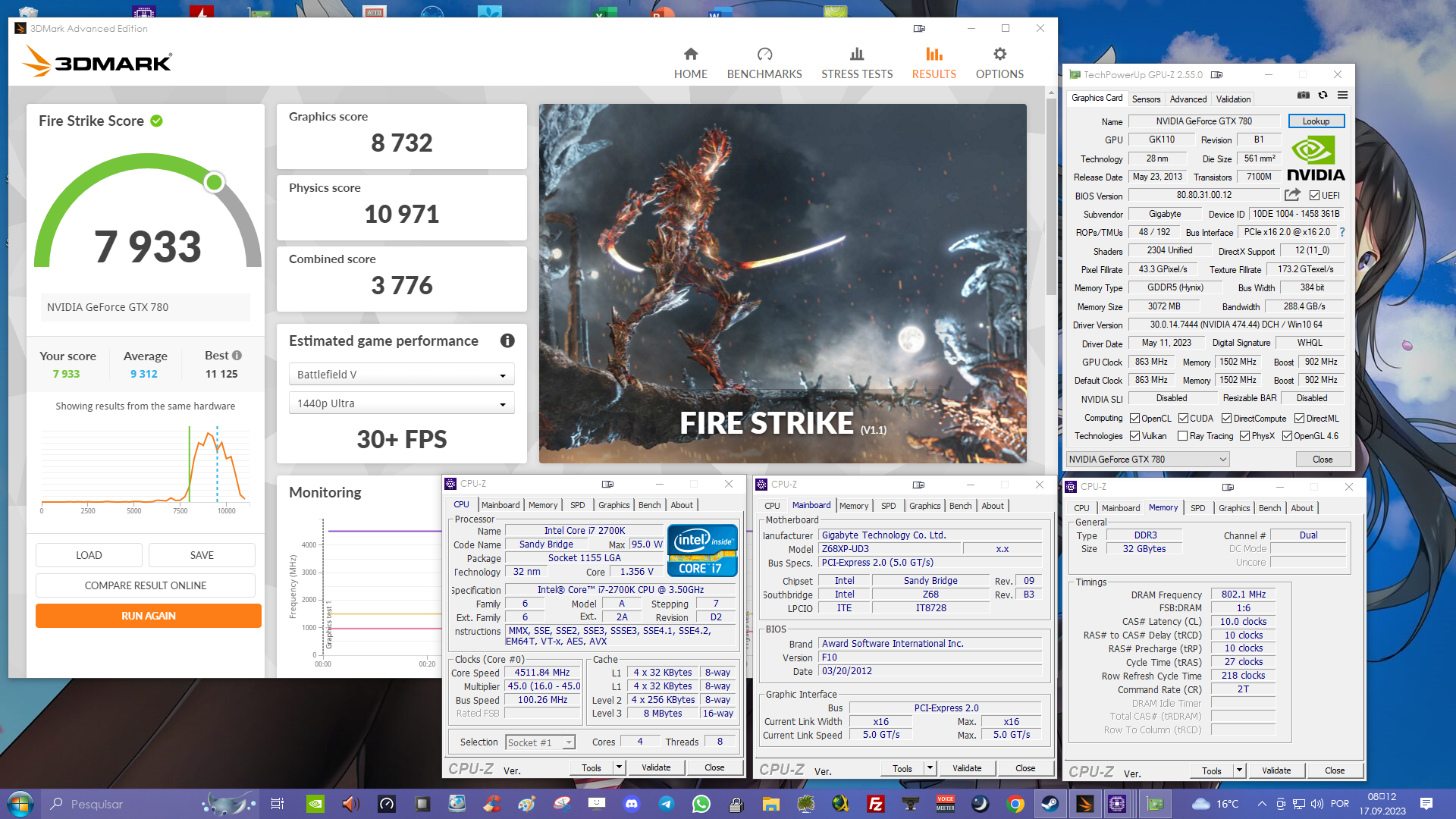The height and width of the screenshot is (819, 1456).
Task: Open Telegram from the taskbar
Action: [x=666, y=804]
